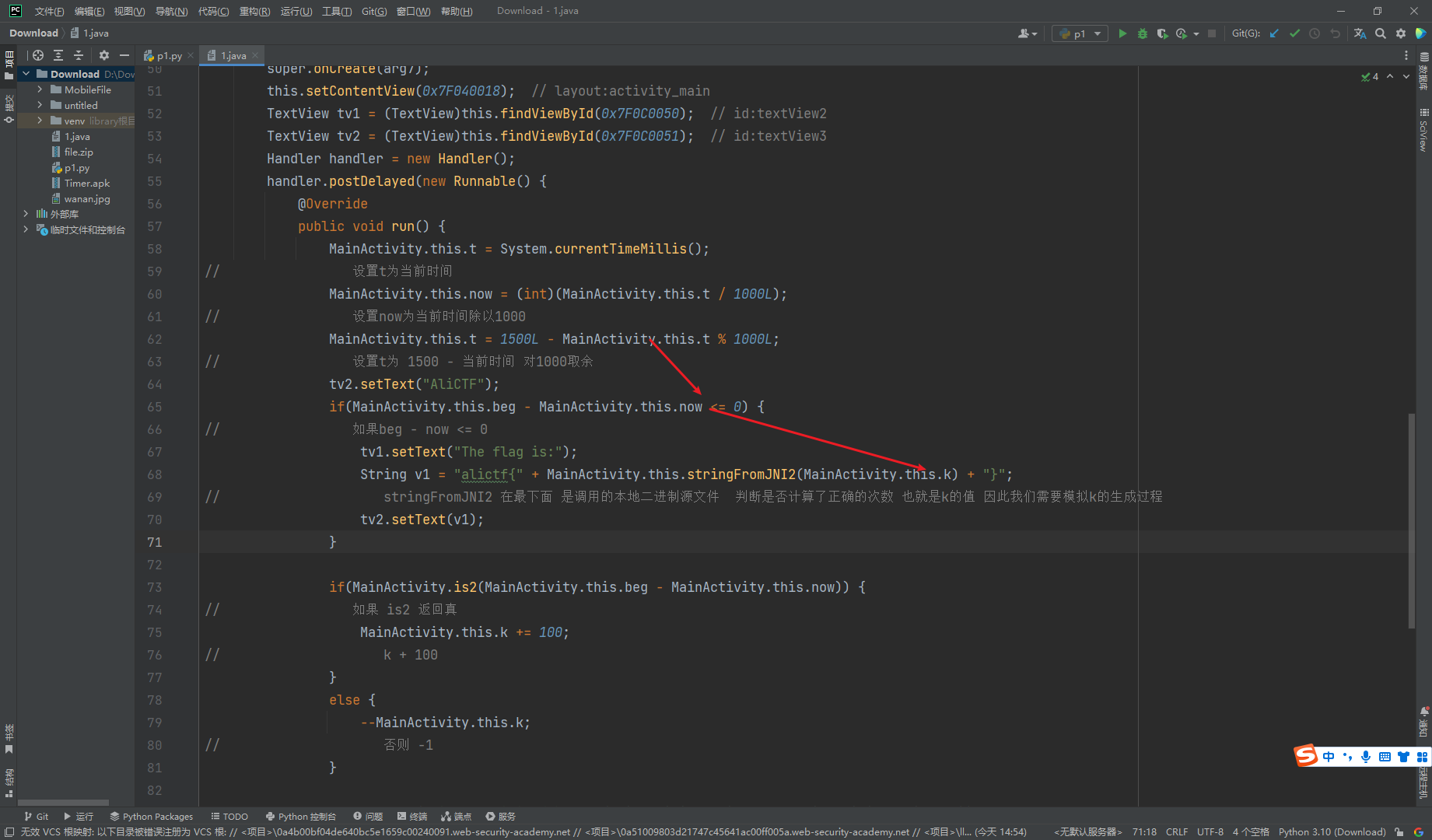Open project panel options gear
Image resolution: width=1432 pixels, height=840 pixels.
(104, 55)
